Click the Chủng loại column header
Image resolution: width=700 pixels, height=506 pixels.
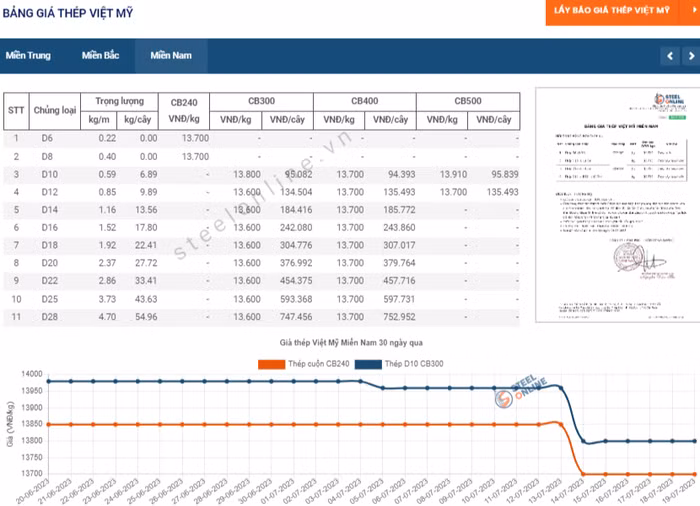click(x=55, y=110)
